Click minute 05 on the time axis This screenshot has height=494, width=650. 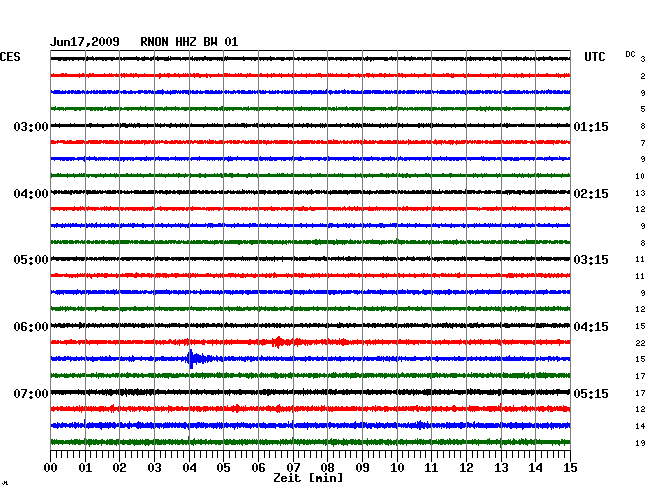[x=223, y=467]
